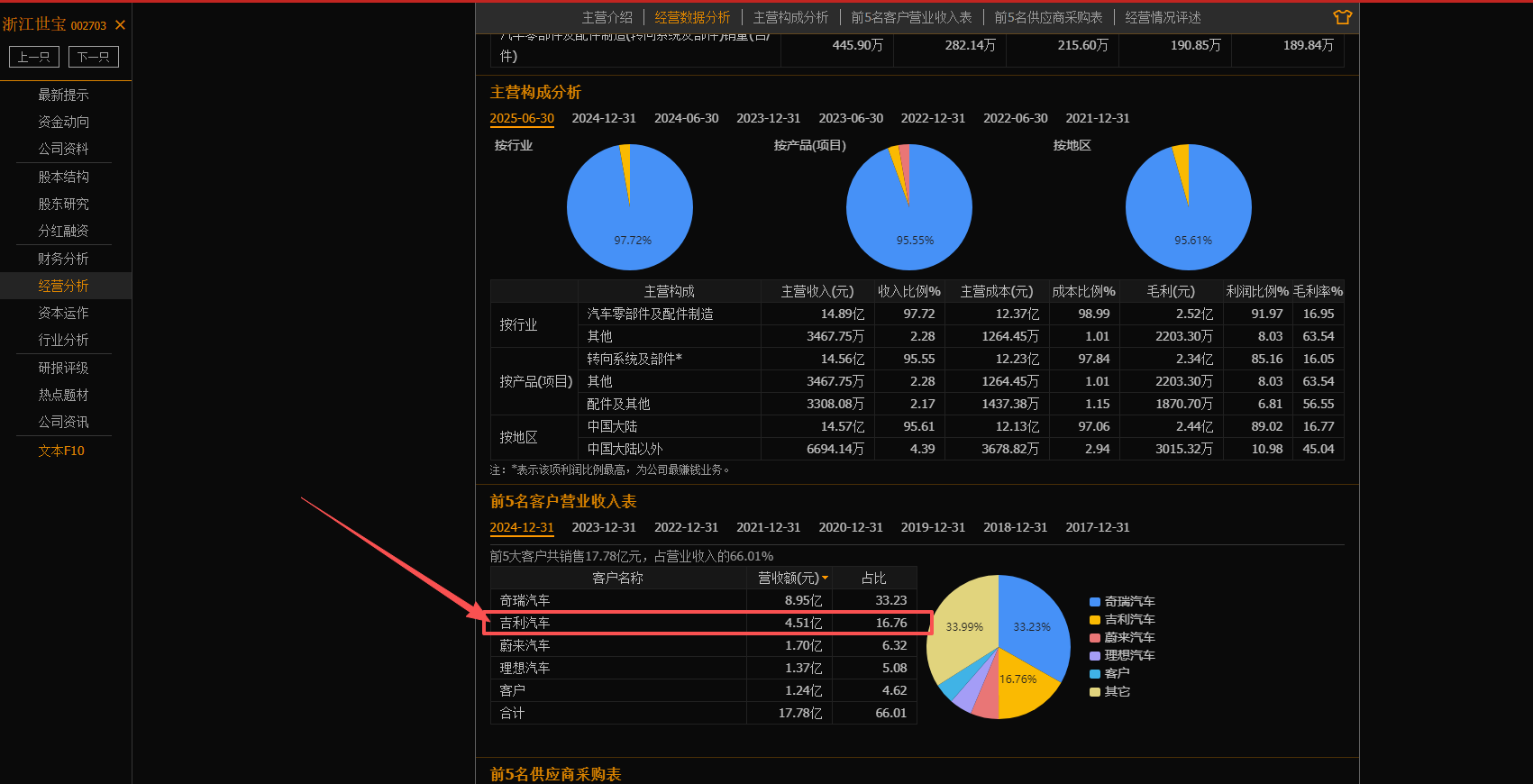The image size is (1533, 784).
Task: Select customer table year 2020-12-31
Action: click(851, 527)
